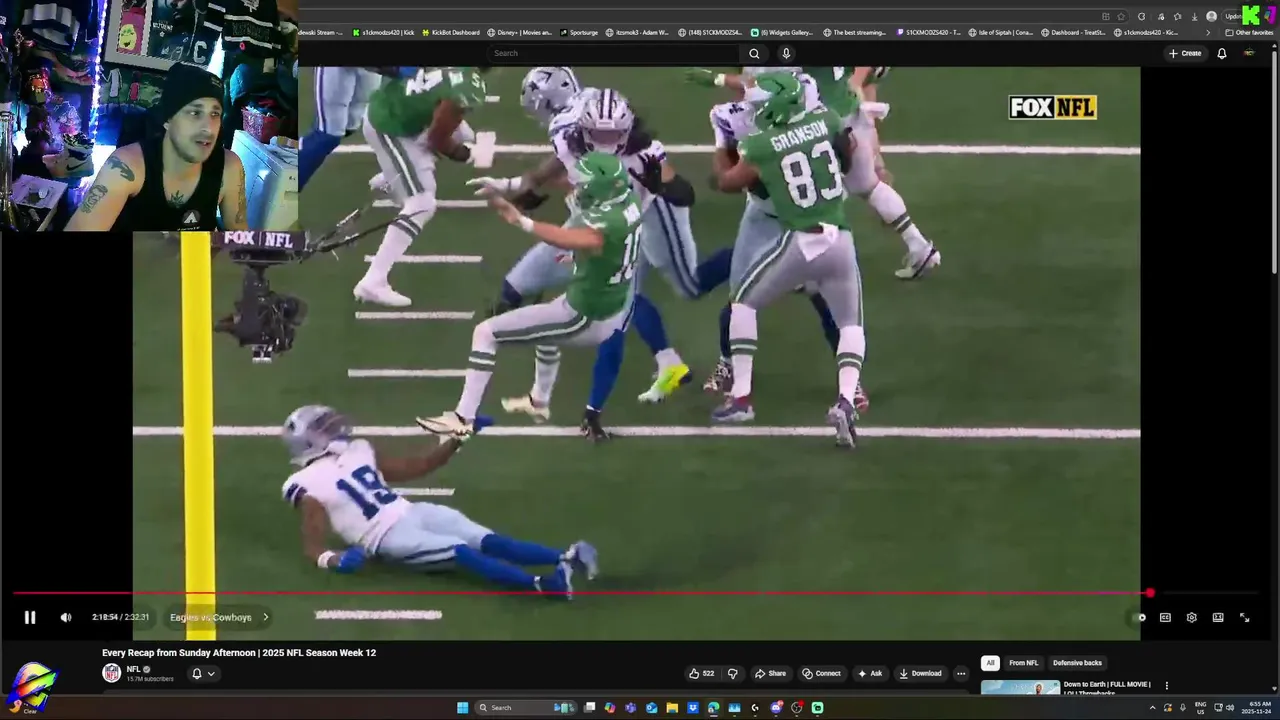Enter full screen mode
Image resolution: width=1280 pixels, height=720 pixels.
click(1245, 617)
